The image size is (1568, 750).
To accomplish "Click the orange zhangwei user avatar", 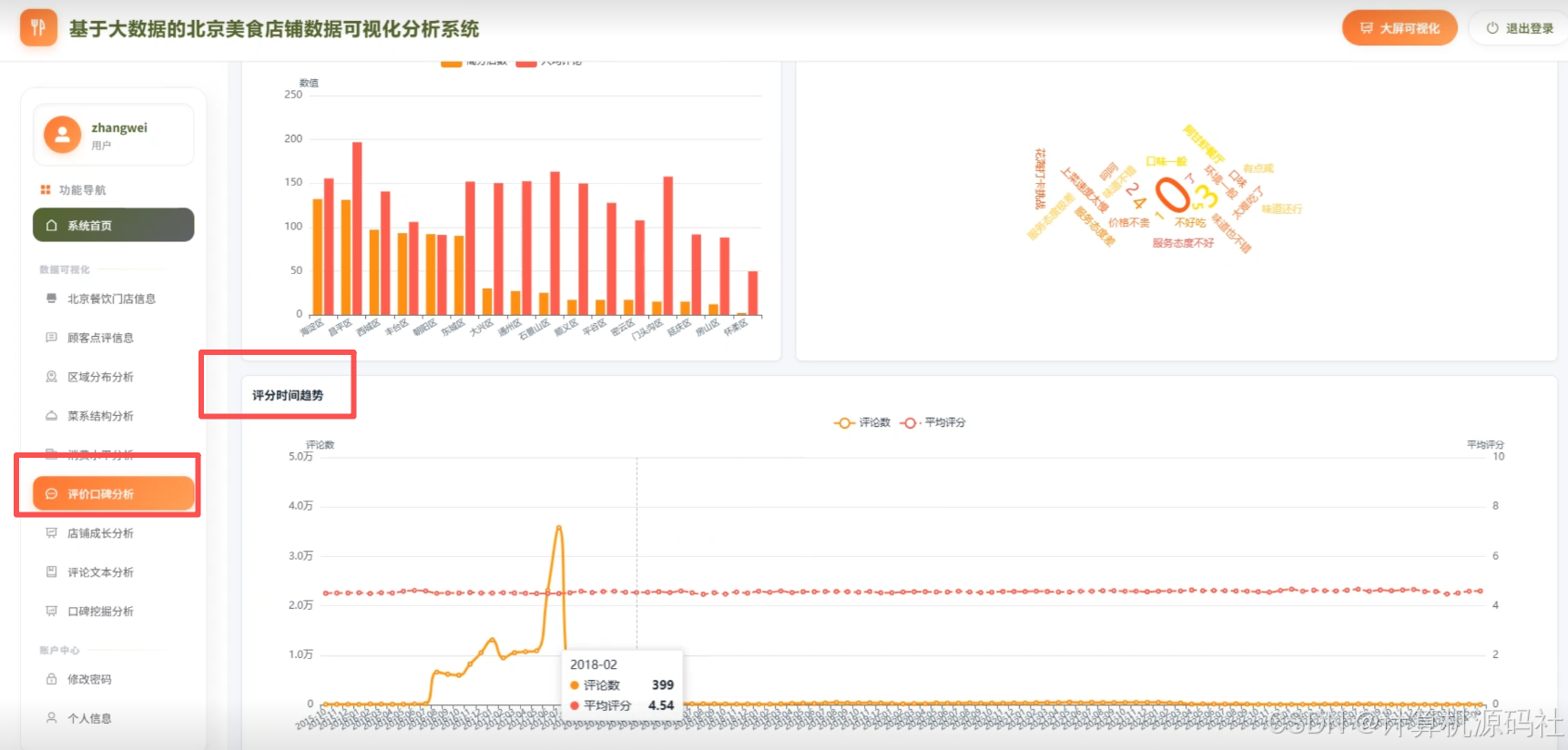I will point(62,135).
